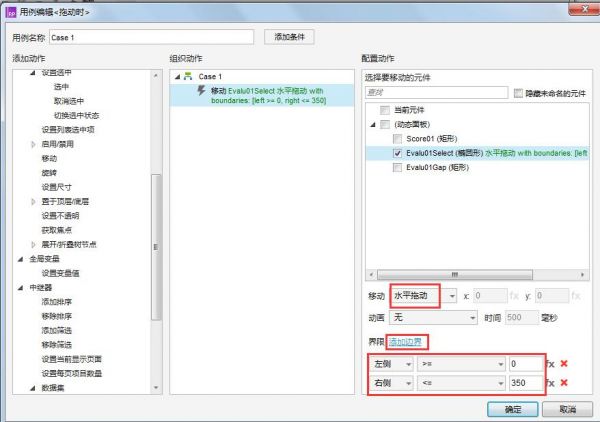
Task: Click the fx icon for the 左侧 boundary value
Action: point(550,364)
